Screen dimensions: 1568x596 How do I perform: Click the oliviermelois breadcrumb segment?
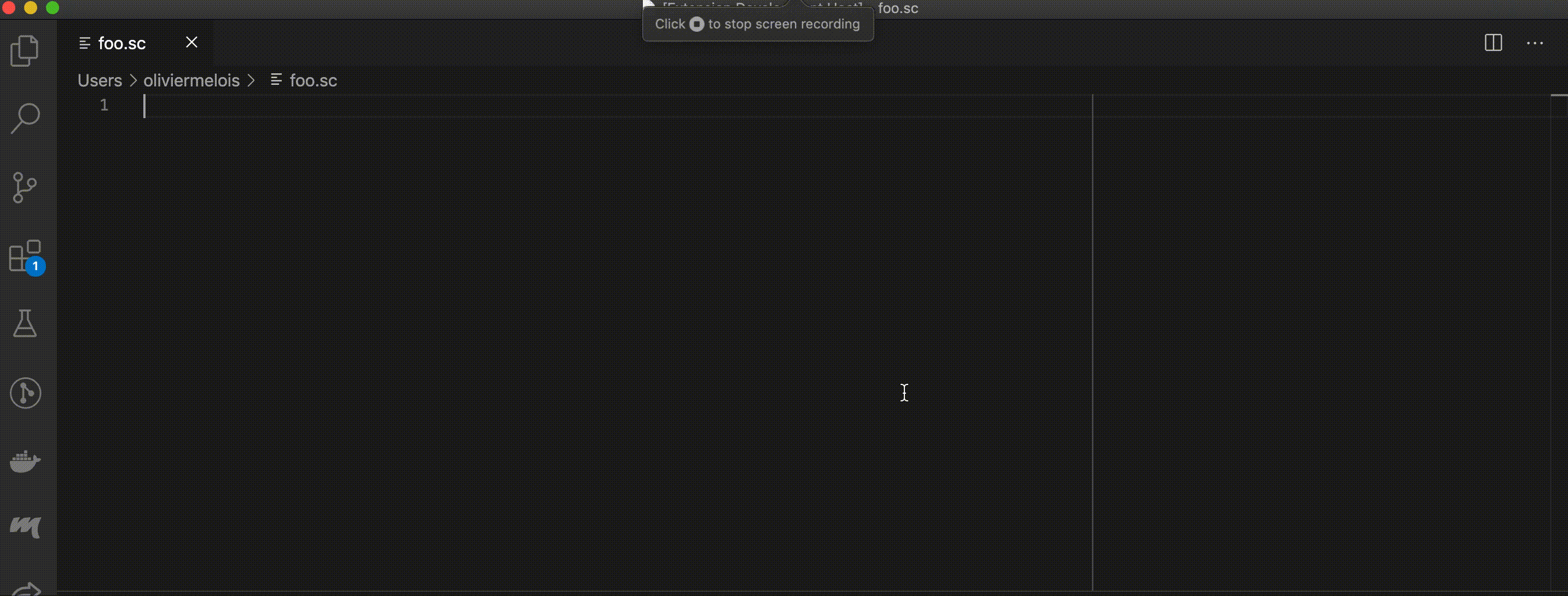click(191, 80)
